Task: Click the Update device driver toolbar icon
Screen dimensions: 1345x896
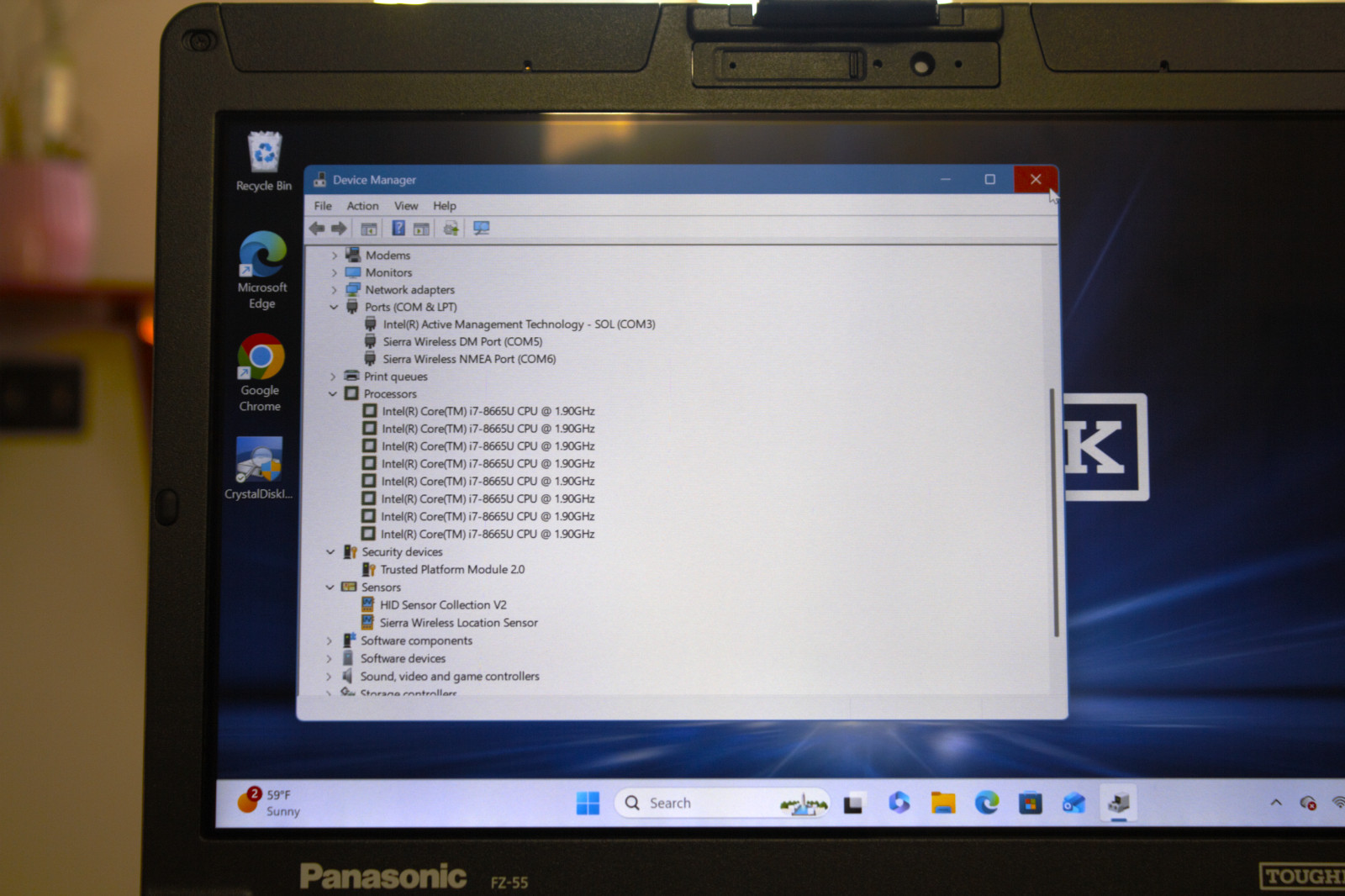Action: 451,229
